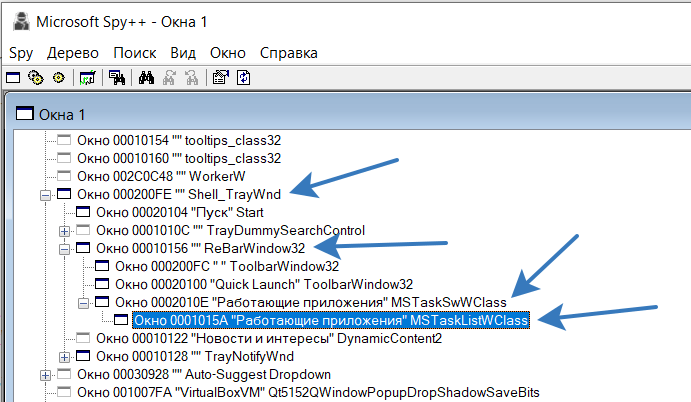Click the Log Messages toolbar icon
This screenshot has height=402, width=691.
87,78
